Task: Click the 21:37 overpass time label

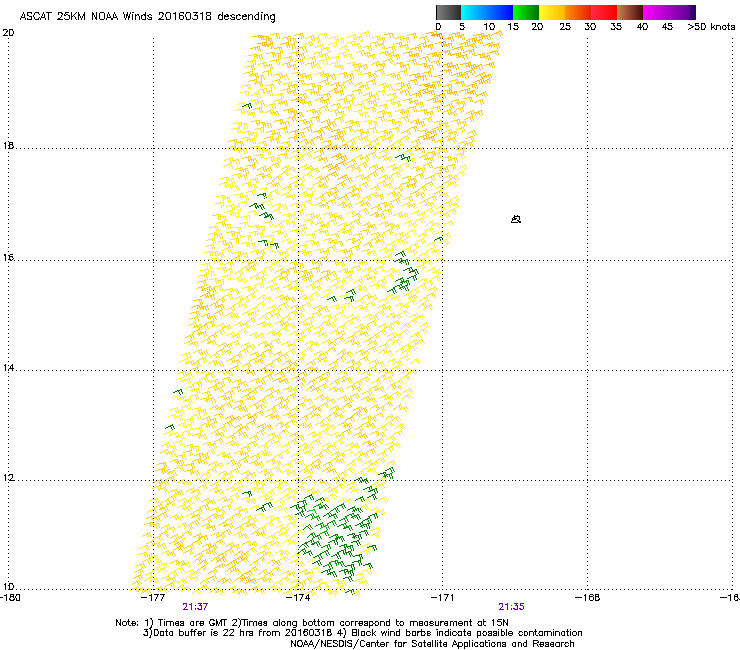Action: point(195,607)
